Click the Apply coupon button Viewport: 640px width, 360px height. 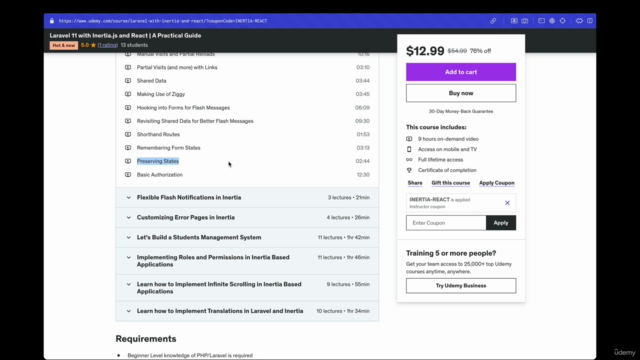pos(501,223)
